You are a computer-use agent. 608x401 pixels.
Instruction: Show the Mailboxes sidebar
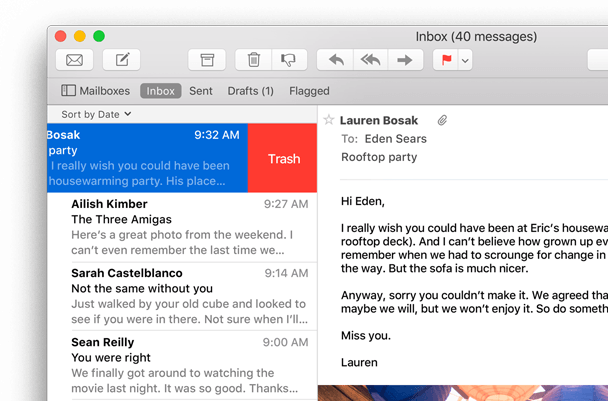tap(95, 91)
